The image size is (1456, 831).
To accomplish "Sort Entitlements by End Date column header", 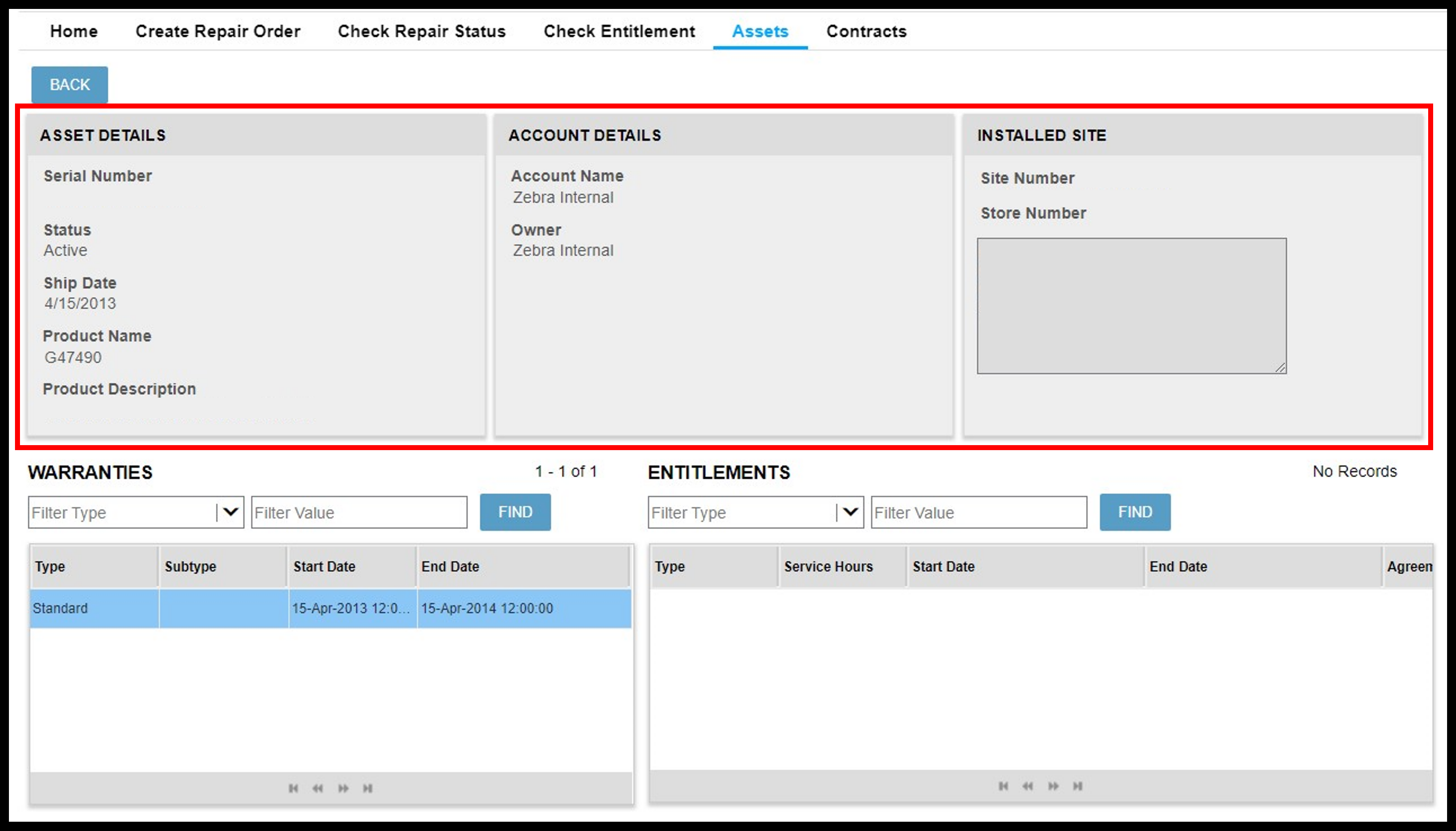I will coord(1263,566).
